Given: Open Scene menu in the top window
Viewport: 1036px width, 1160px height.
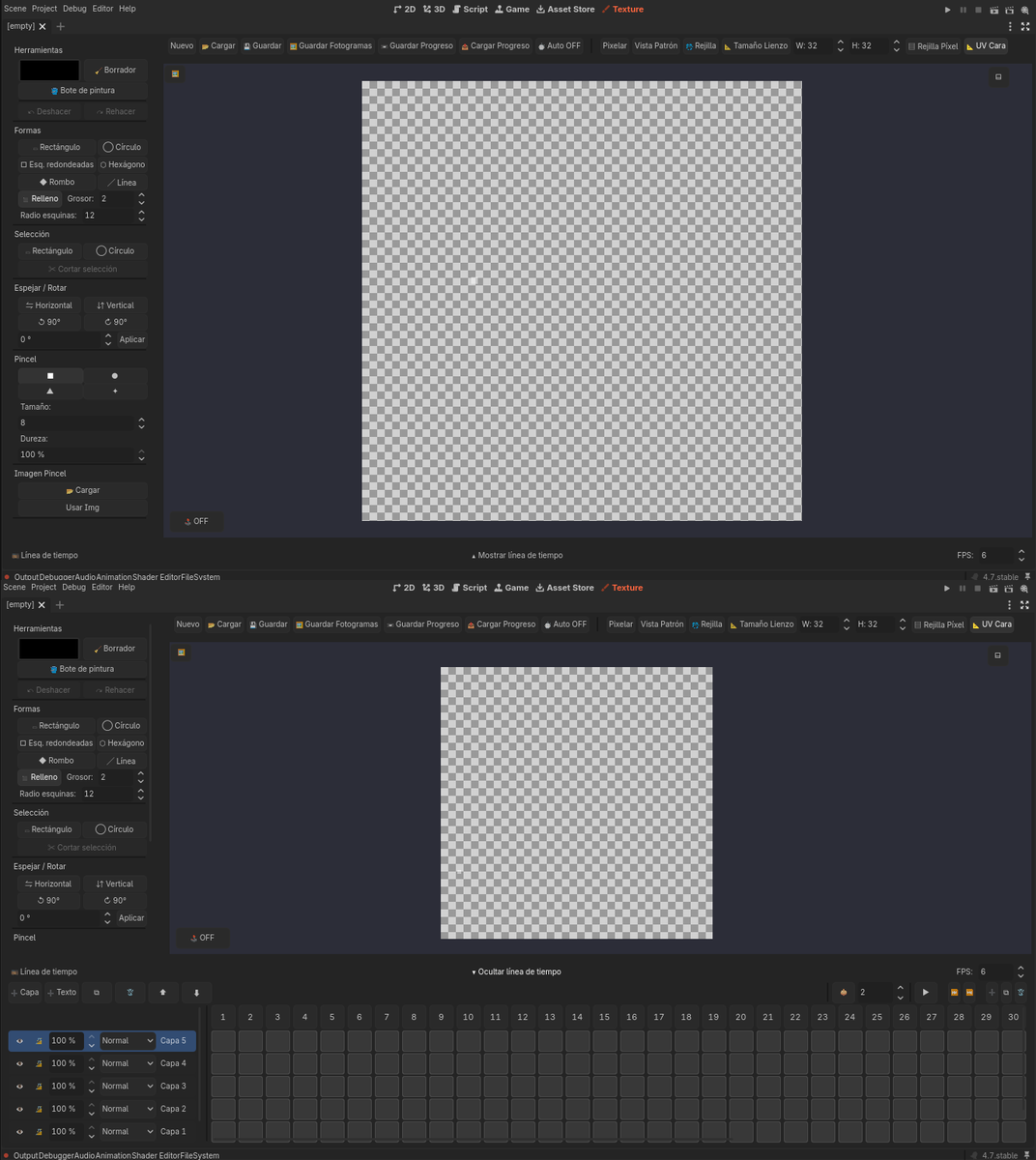Looking at the screenshot, I should (x=14, y=9).
